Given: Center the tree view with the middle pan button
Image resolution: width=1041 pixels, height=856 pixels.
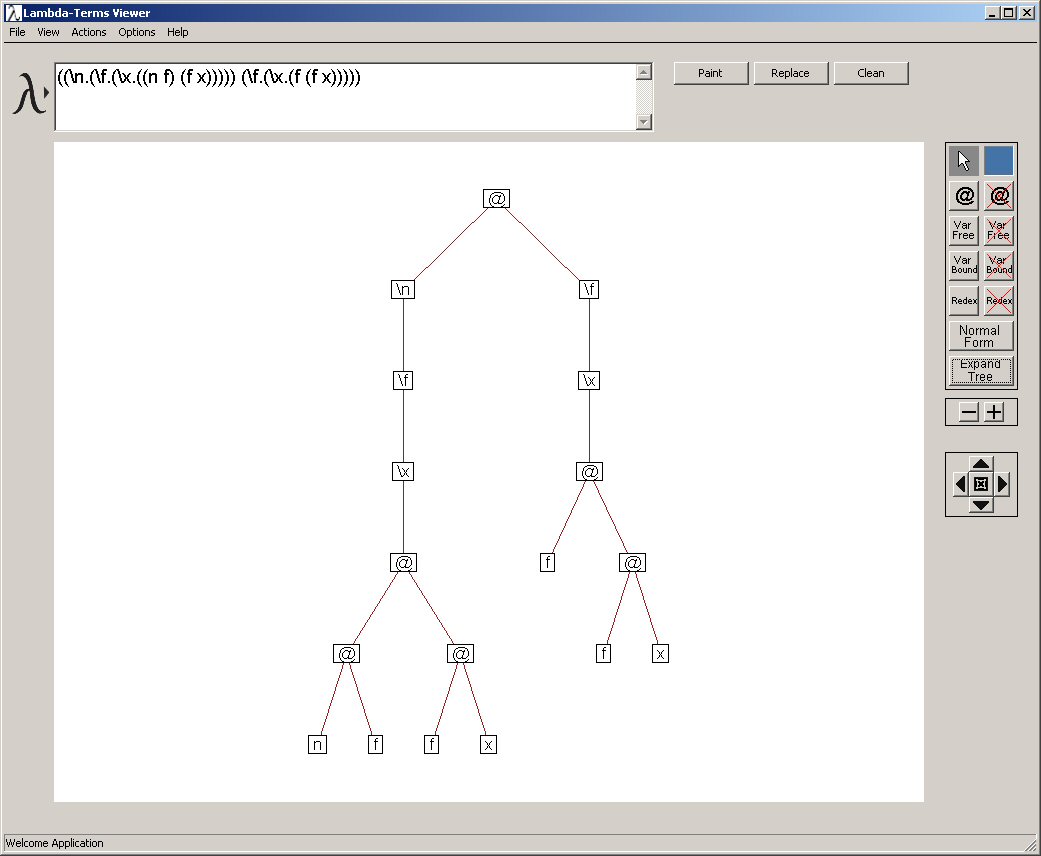Looking at the screenshot, I should 981,484.
